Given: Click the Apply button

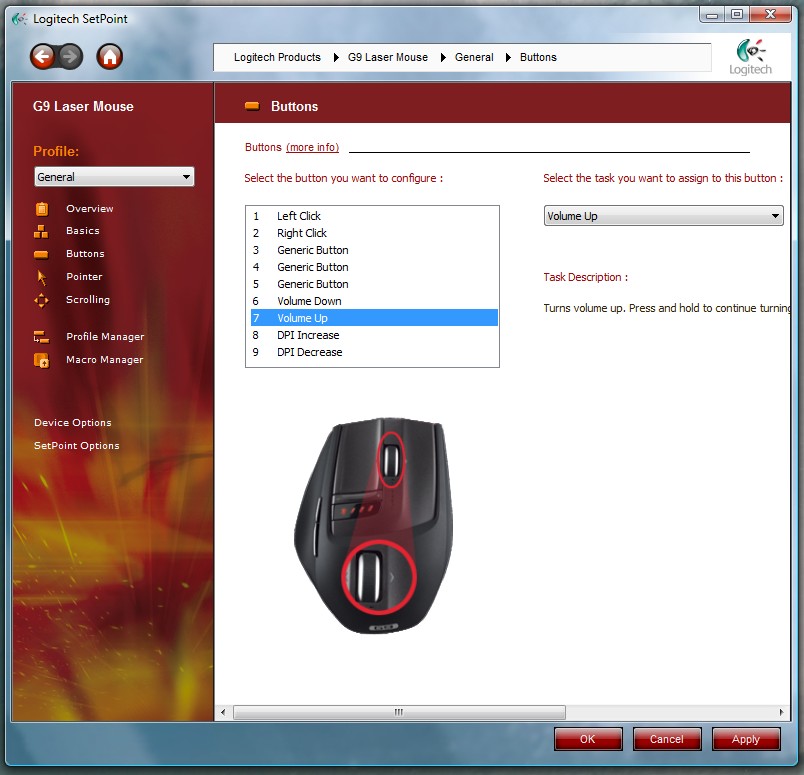Looking at the screenshot, I should tap(746, 739).
